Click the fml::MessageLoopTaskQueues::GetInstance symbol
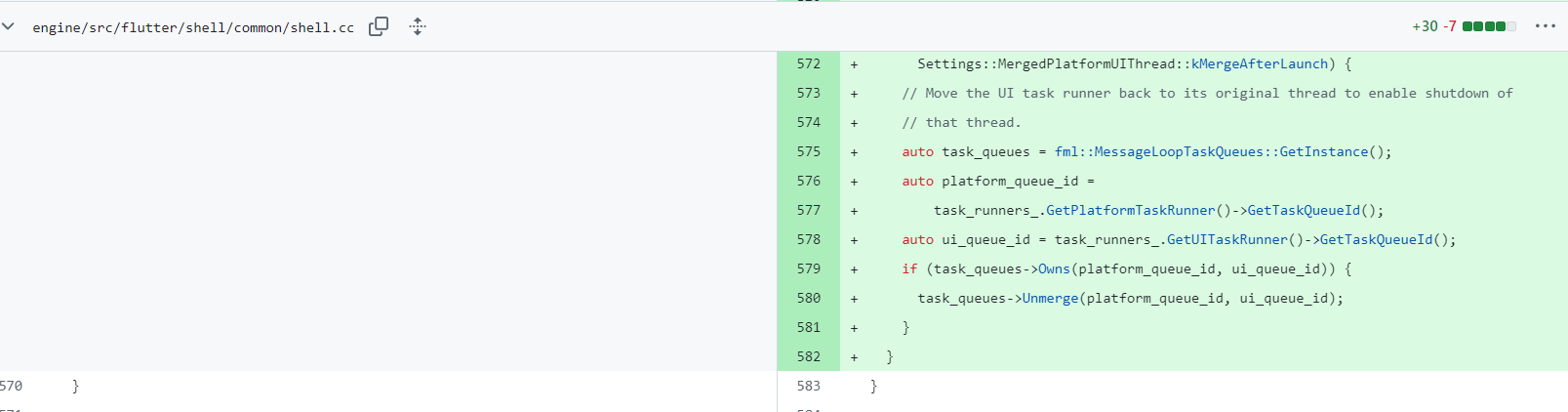The image size is (1568, 412). click(1211, 151)
